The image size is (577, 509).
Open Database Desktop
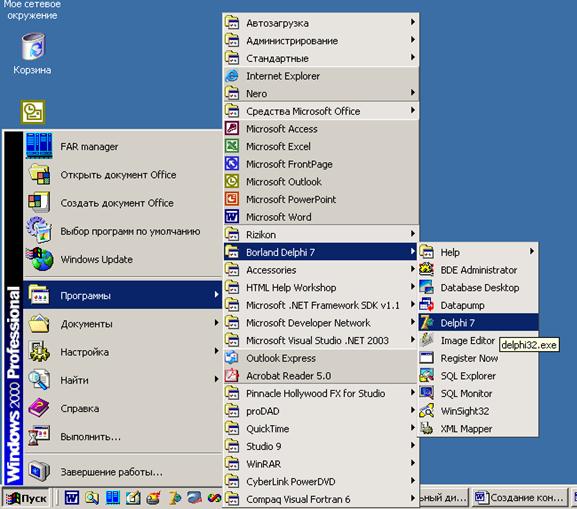click(478, 287)
